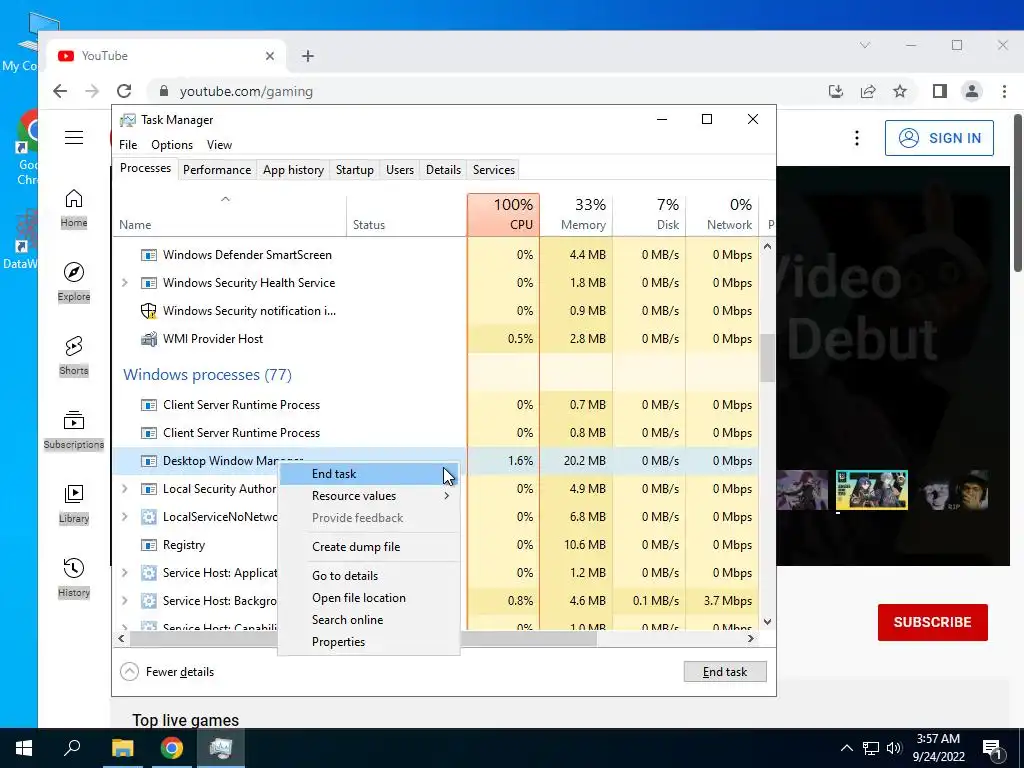The width and height of the screenshot is (1024, 768).
Task: Switch to App history tab
Action: pyautogui.click(x=293, y=170)
